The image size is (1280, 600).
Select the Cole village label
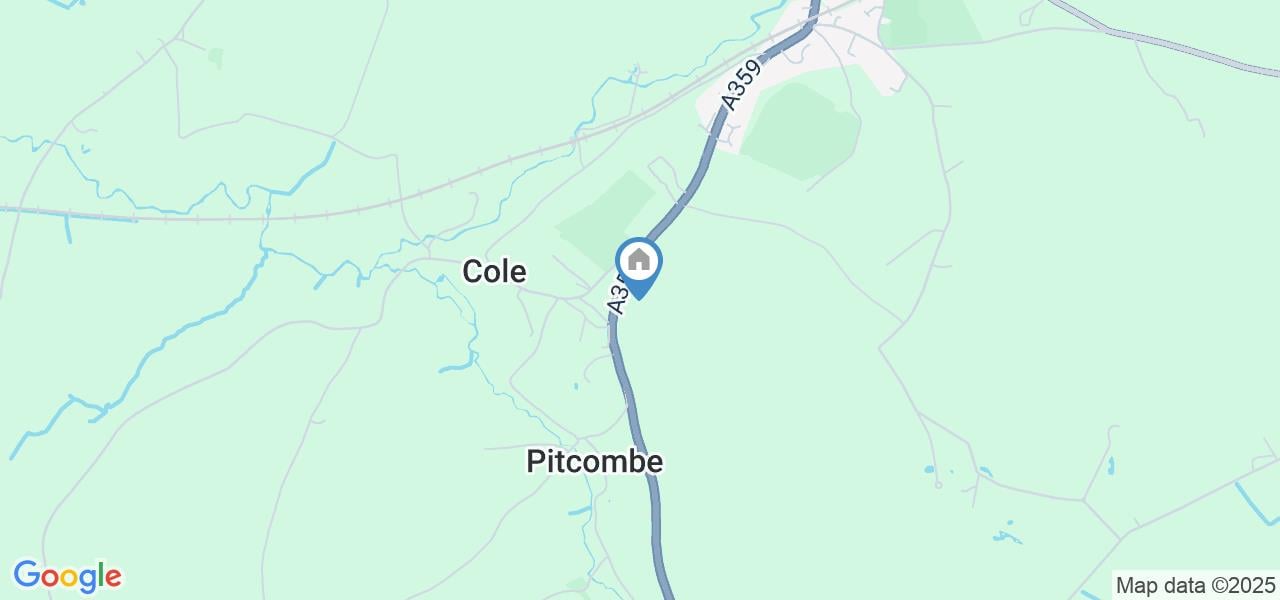coord(494,271)
